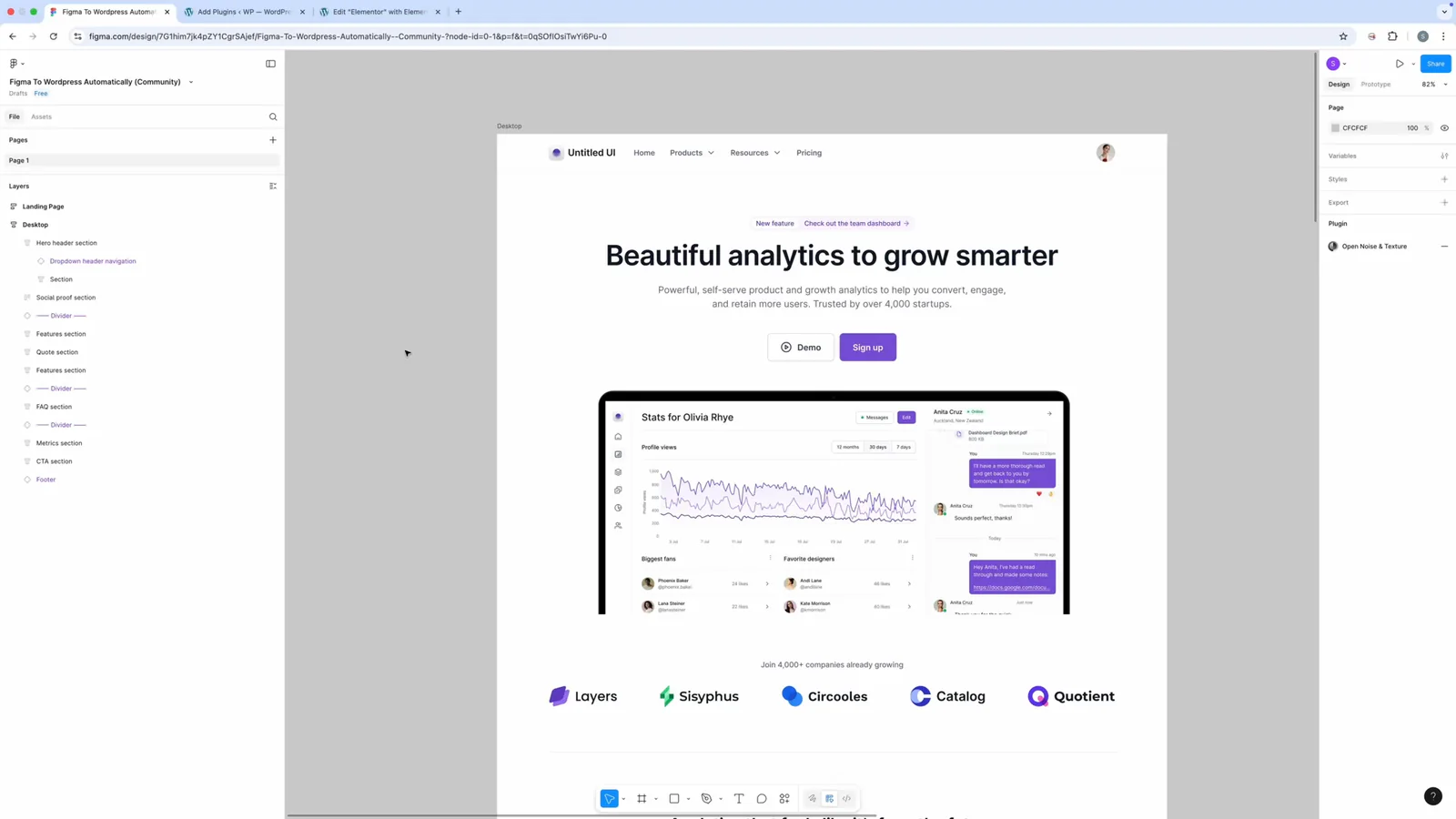Image resolution: width=1456 pixels, height=819 pixels.
Task: Reload the page in the browser
Action: point(54,36)
